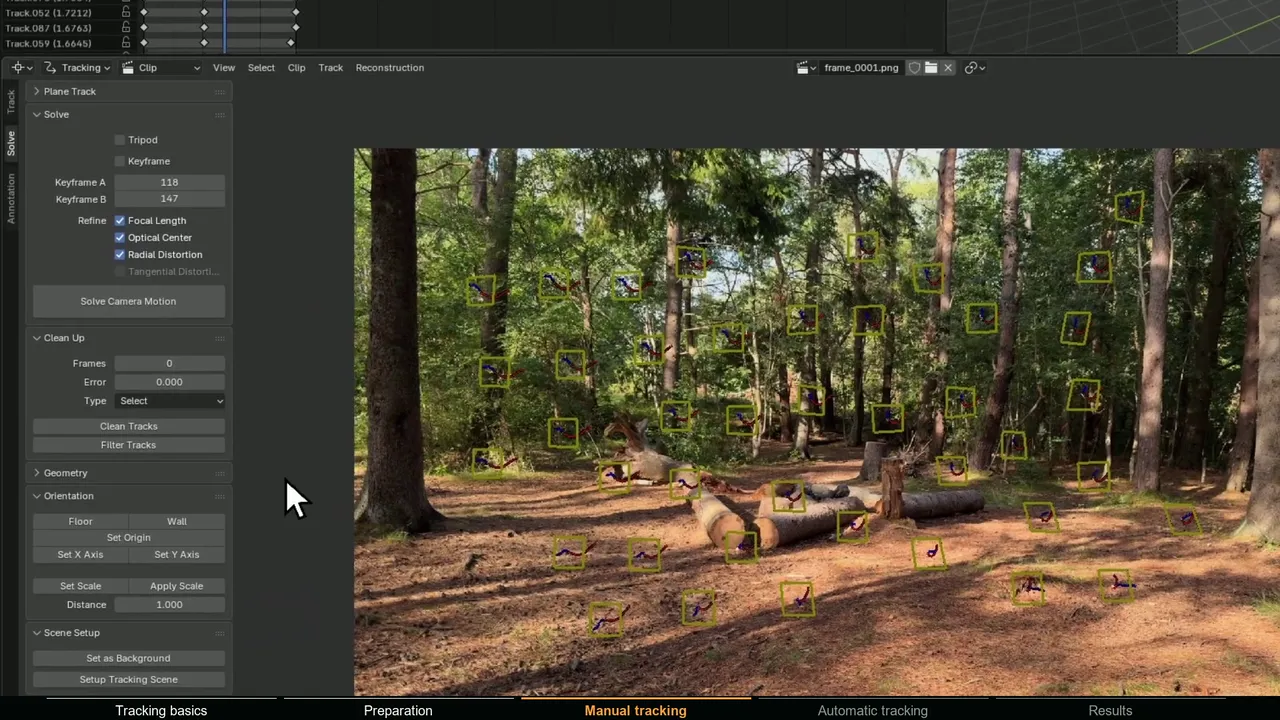1280x720 pixels.
Task: Open the clip browse icon beside frame_0001.png
Action: [x=805, y=68]
